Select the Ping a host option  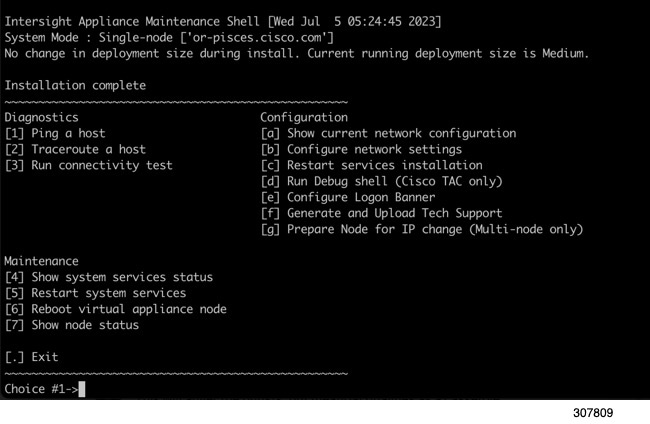pyautogui.click(x=55, y=133)
